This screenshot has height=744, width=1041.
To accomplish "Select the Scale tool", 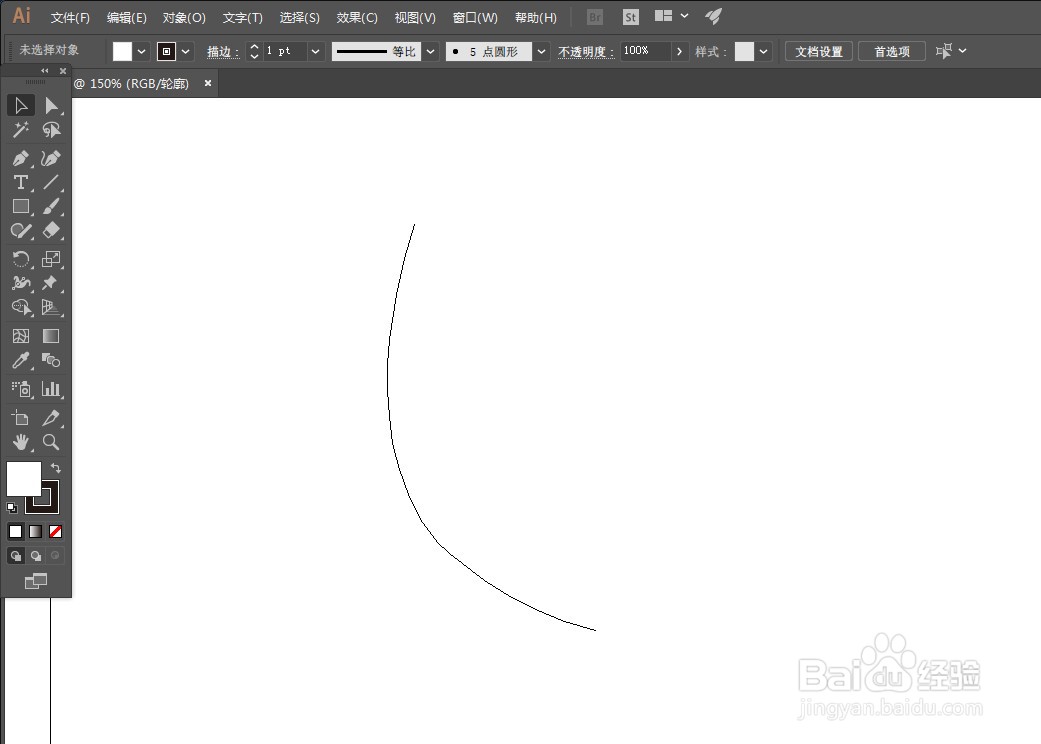I will pyautogui.click(x=51, y=259).
